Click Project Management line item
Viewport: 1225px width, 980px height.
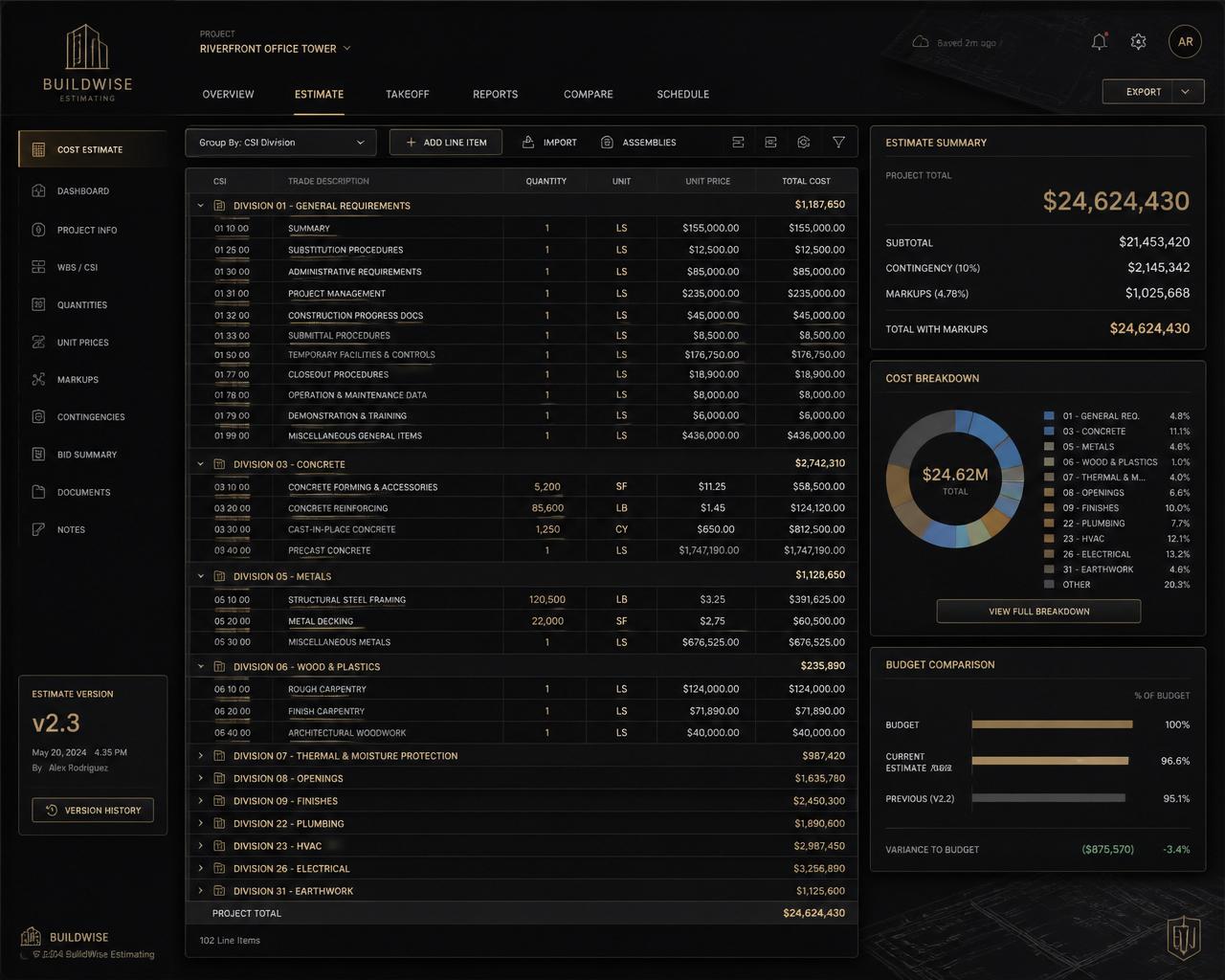tap(337, 294)
